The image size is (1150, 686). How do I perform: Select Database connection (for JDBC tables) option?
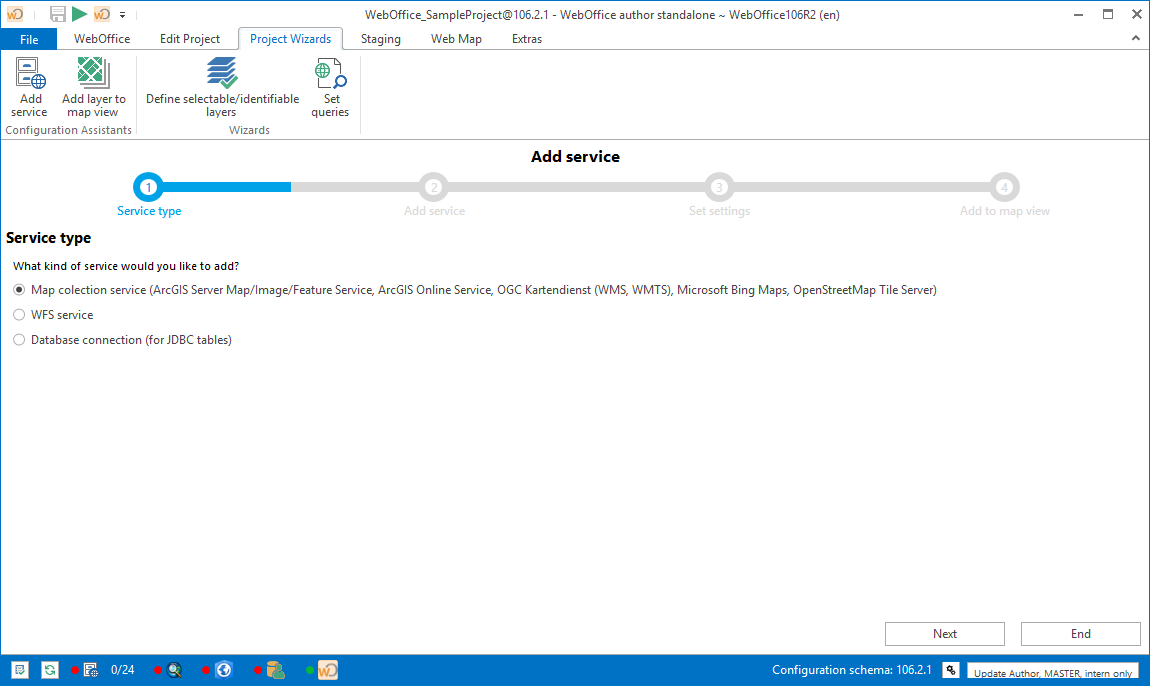[19, 340]
